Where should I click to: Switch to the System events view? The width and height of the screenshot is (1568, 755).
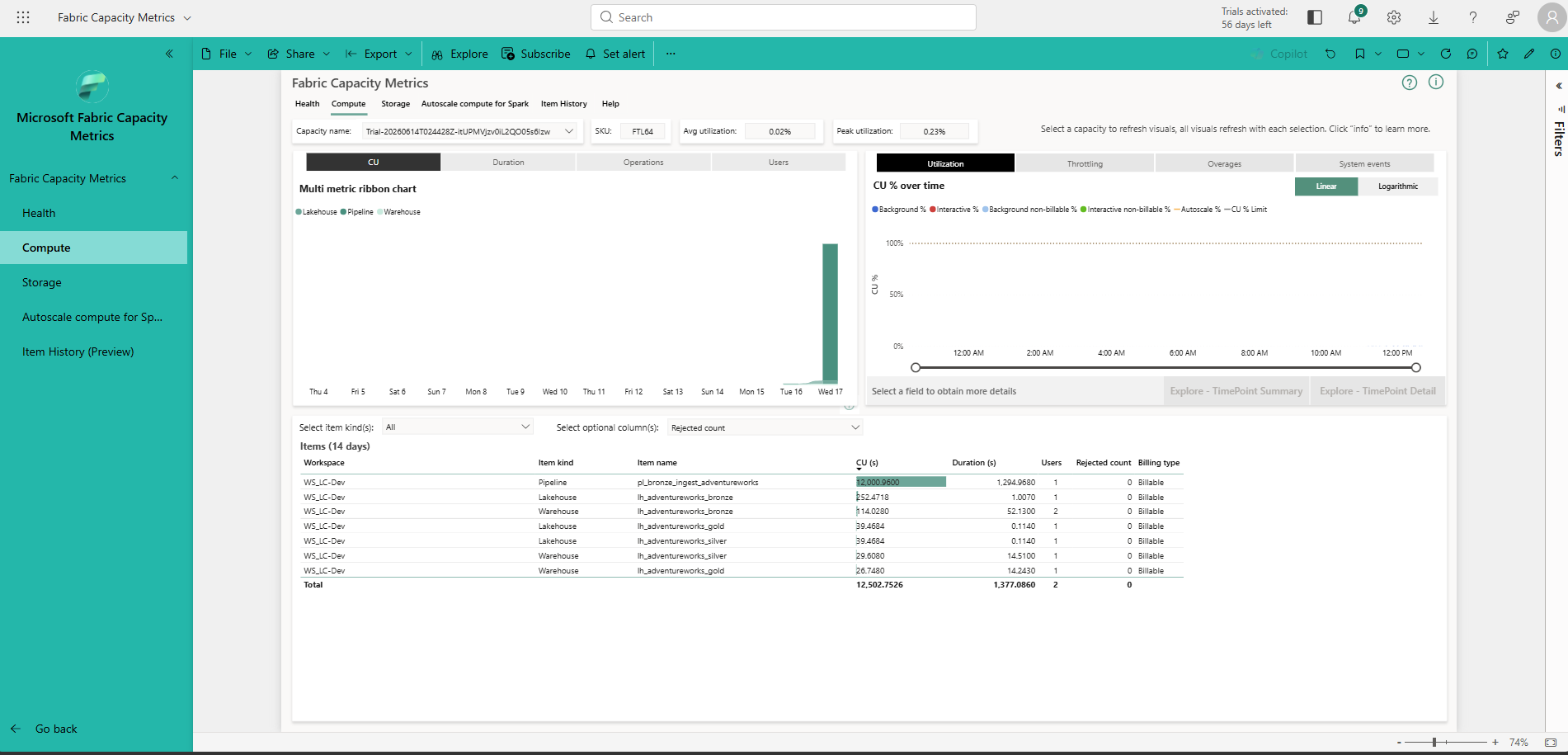click(1364, 163)
